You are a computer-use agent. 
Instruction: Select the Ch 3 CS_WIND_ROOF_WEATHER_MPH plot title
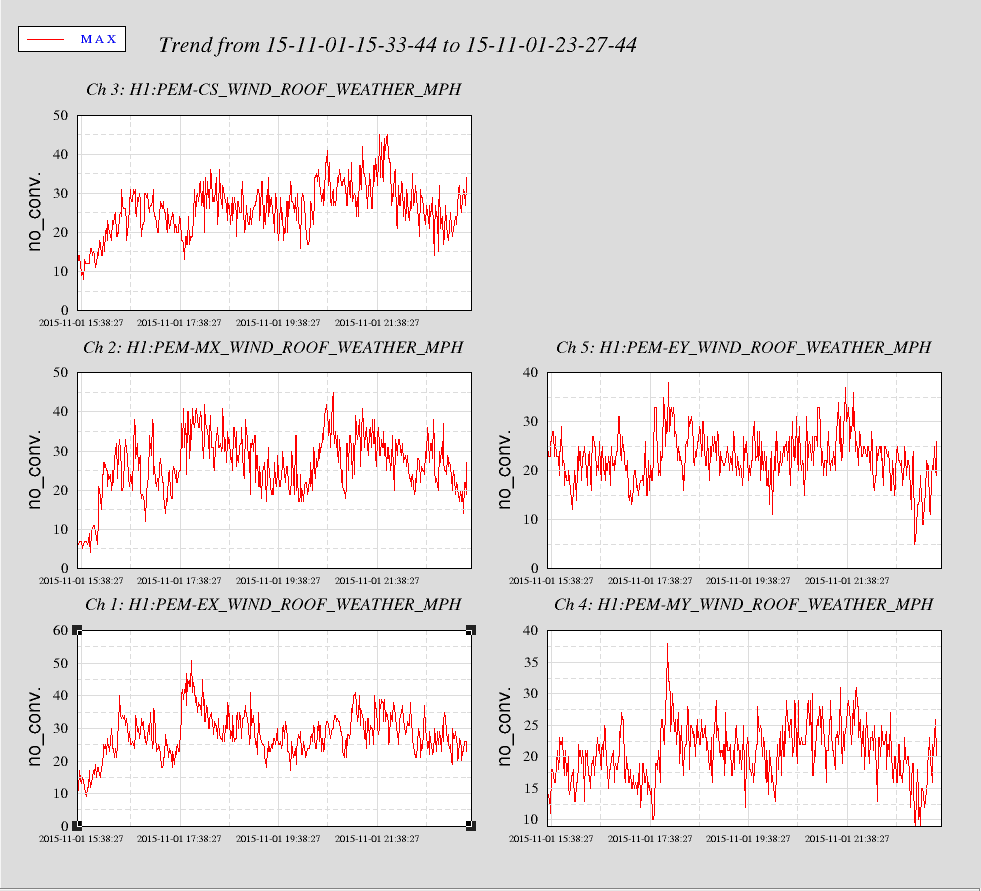(x=273, y=89)
